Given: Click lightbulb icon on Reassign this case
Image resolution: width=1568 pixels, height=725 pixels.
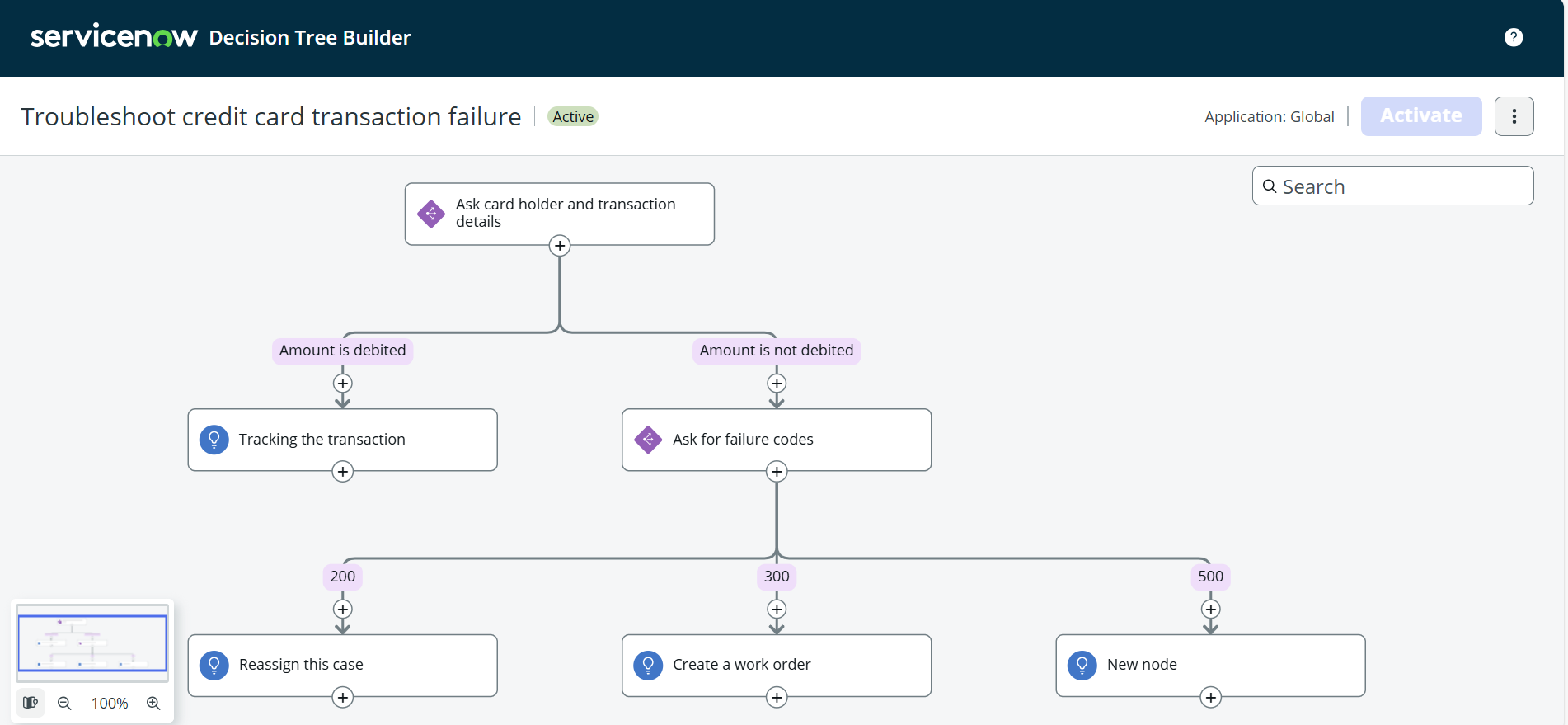Looking at the screenshot, I should click(x=214, y=666).
